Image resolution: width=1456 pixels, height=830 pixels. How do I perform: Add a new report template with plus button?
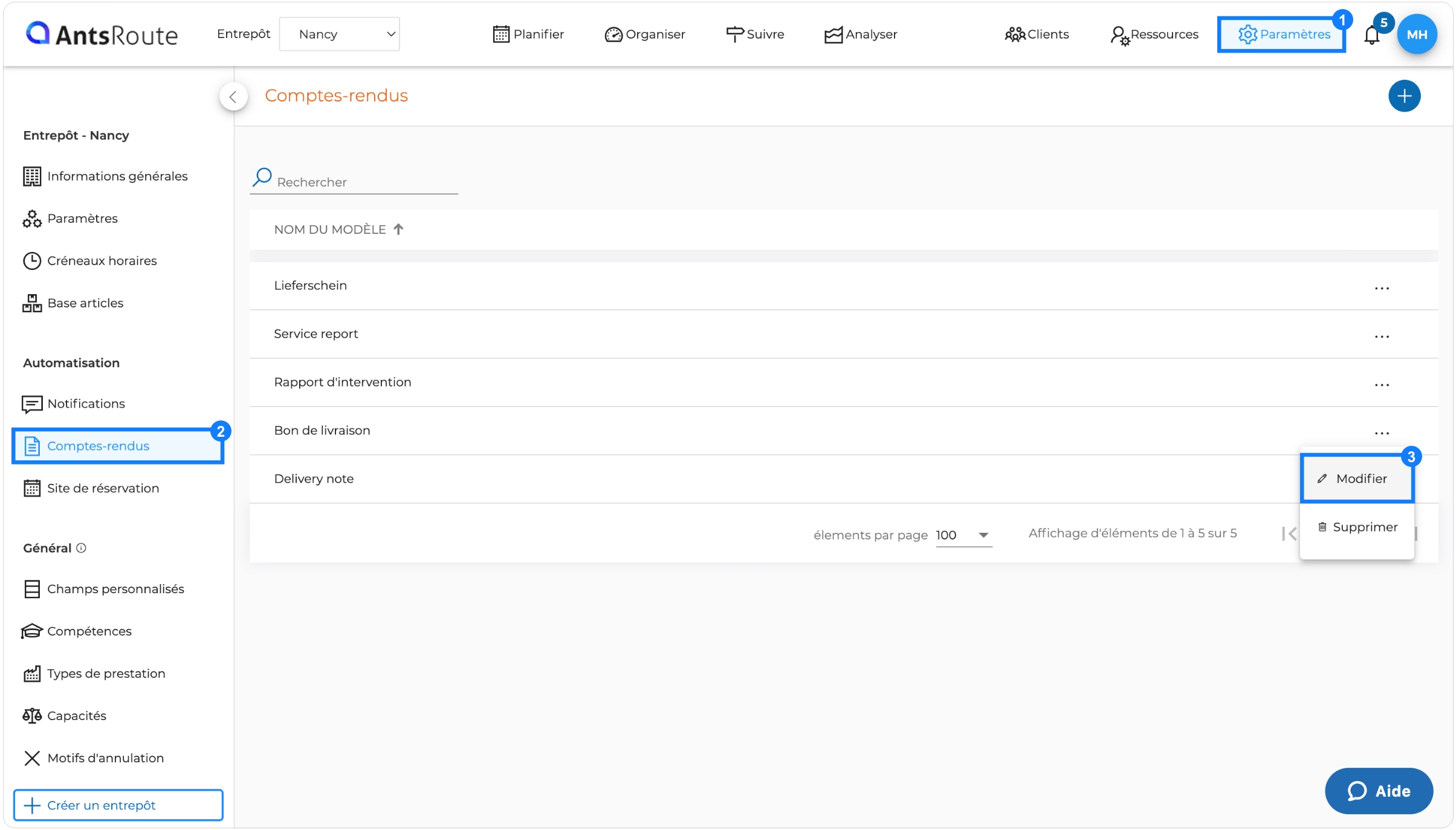coord(1404,96)
